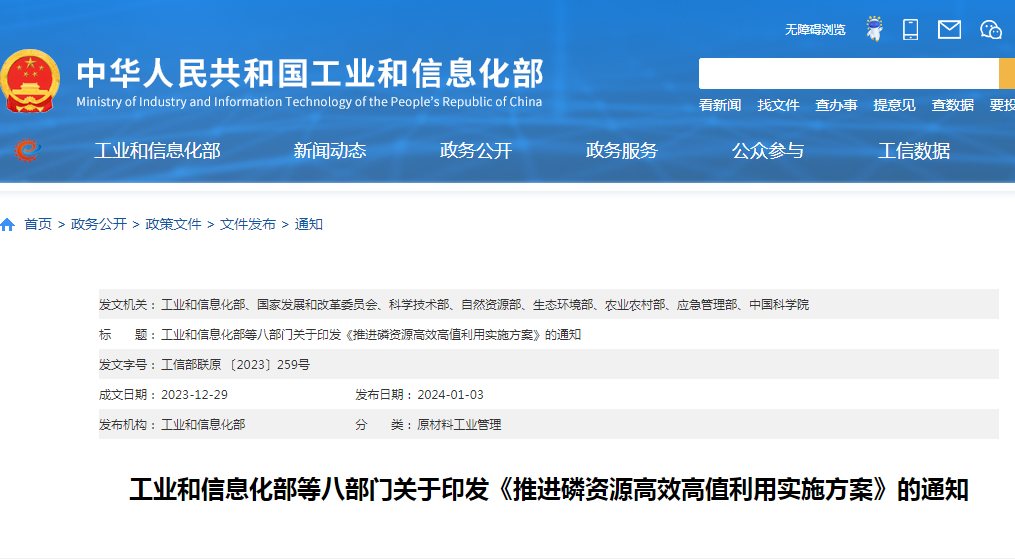1015x559 pixels.
Task: Go to 通知 in breadcrumb
Action: click(x=309, y=225)
